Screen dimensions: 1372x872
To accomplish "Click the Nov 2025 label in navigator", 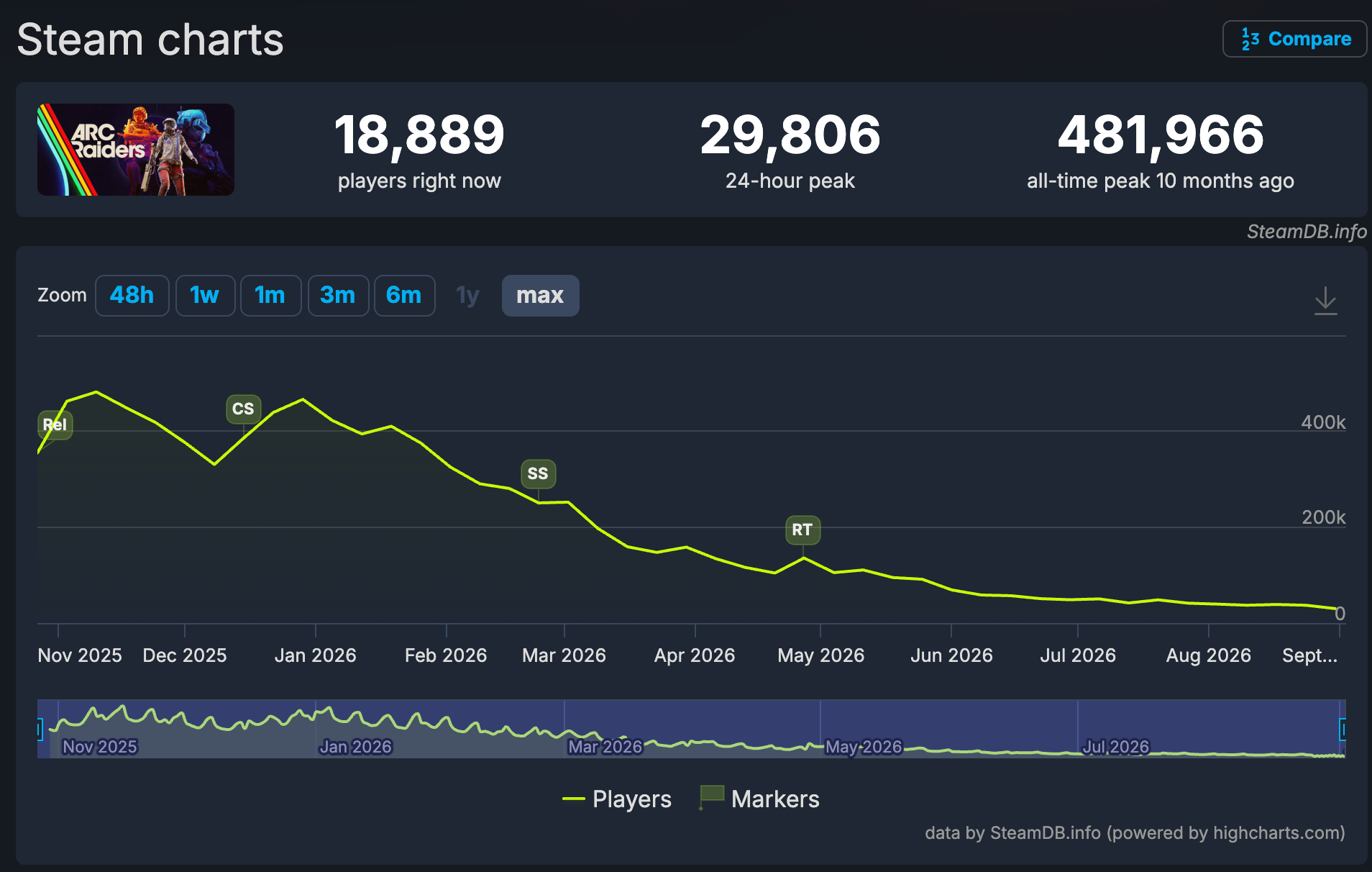I will tap(100, 747).
